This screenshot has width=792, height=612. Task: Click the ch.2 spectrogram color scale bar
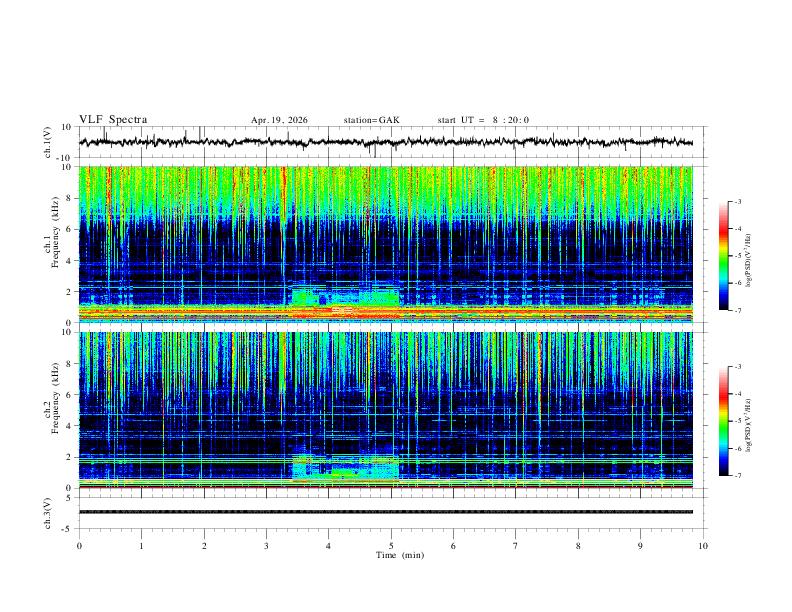point(723,421)
